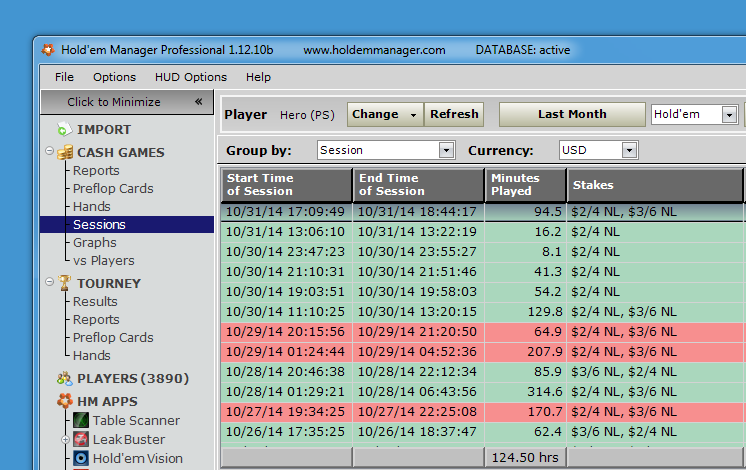The width and height of the screenshot is (746, 470).
Task: Open the Help menu
Action: pos(258,77)
